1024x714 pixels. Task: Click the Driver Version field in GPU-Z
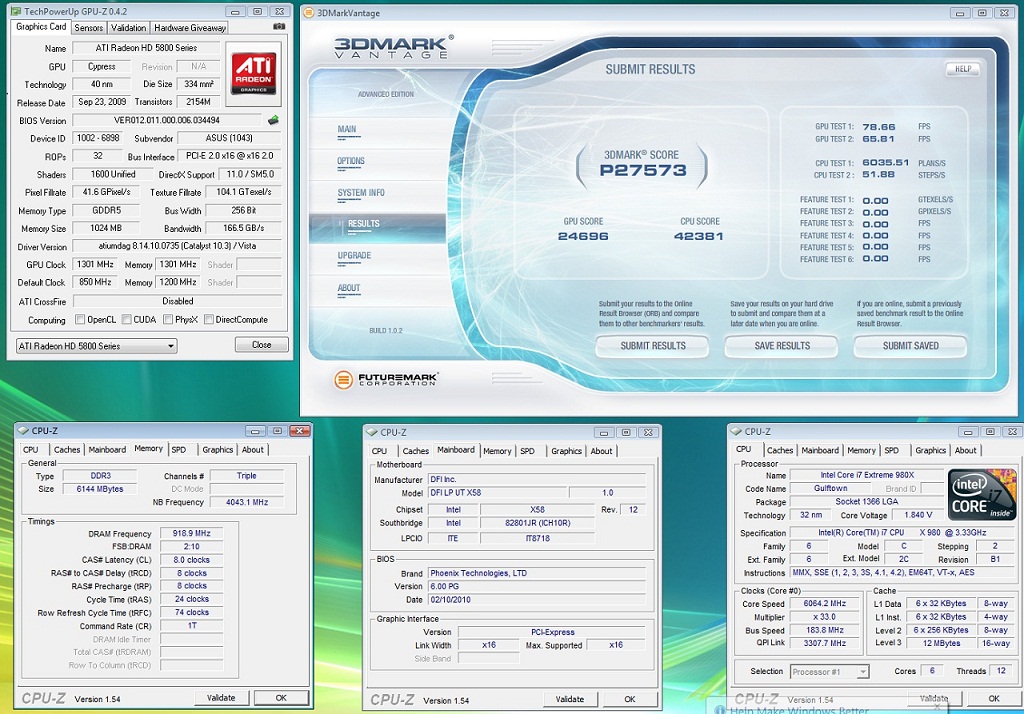coord(177,246)
